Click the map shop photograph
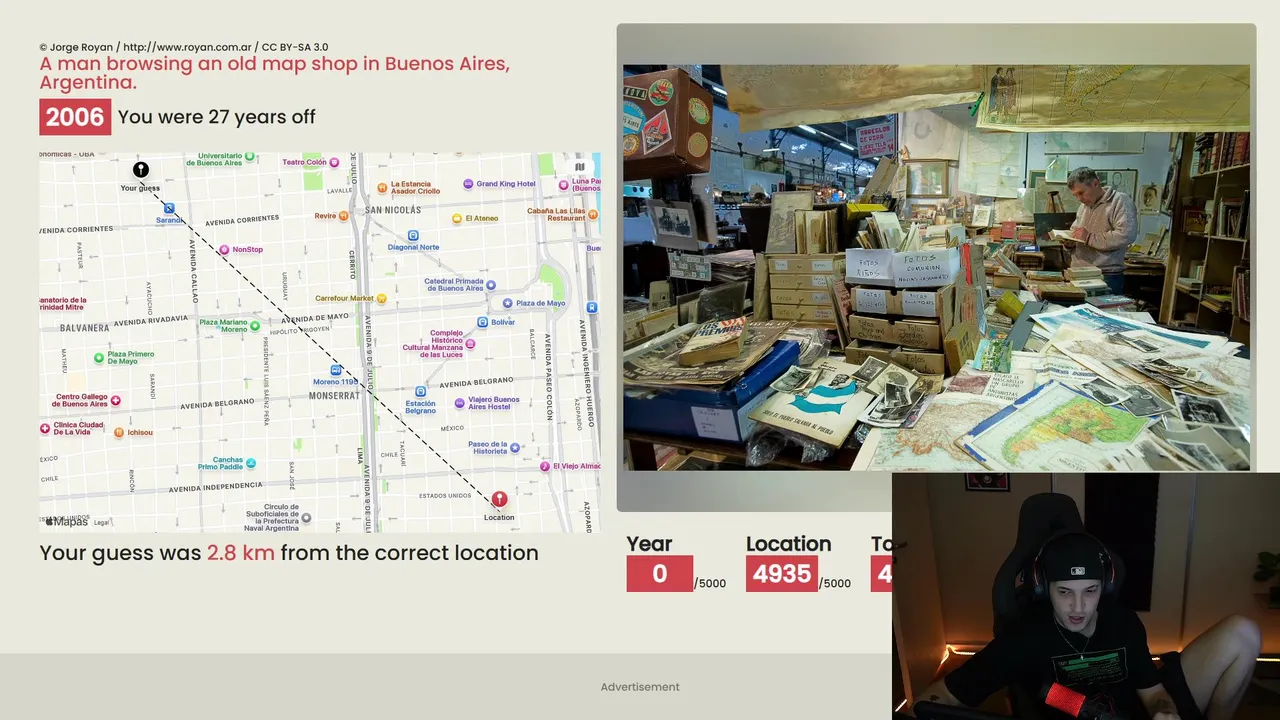Screen dimensions: 1280x720 936,267
